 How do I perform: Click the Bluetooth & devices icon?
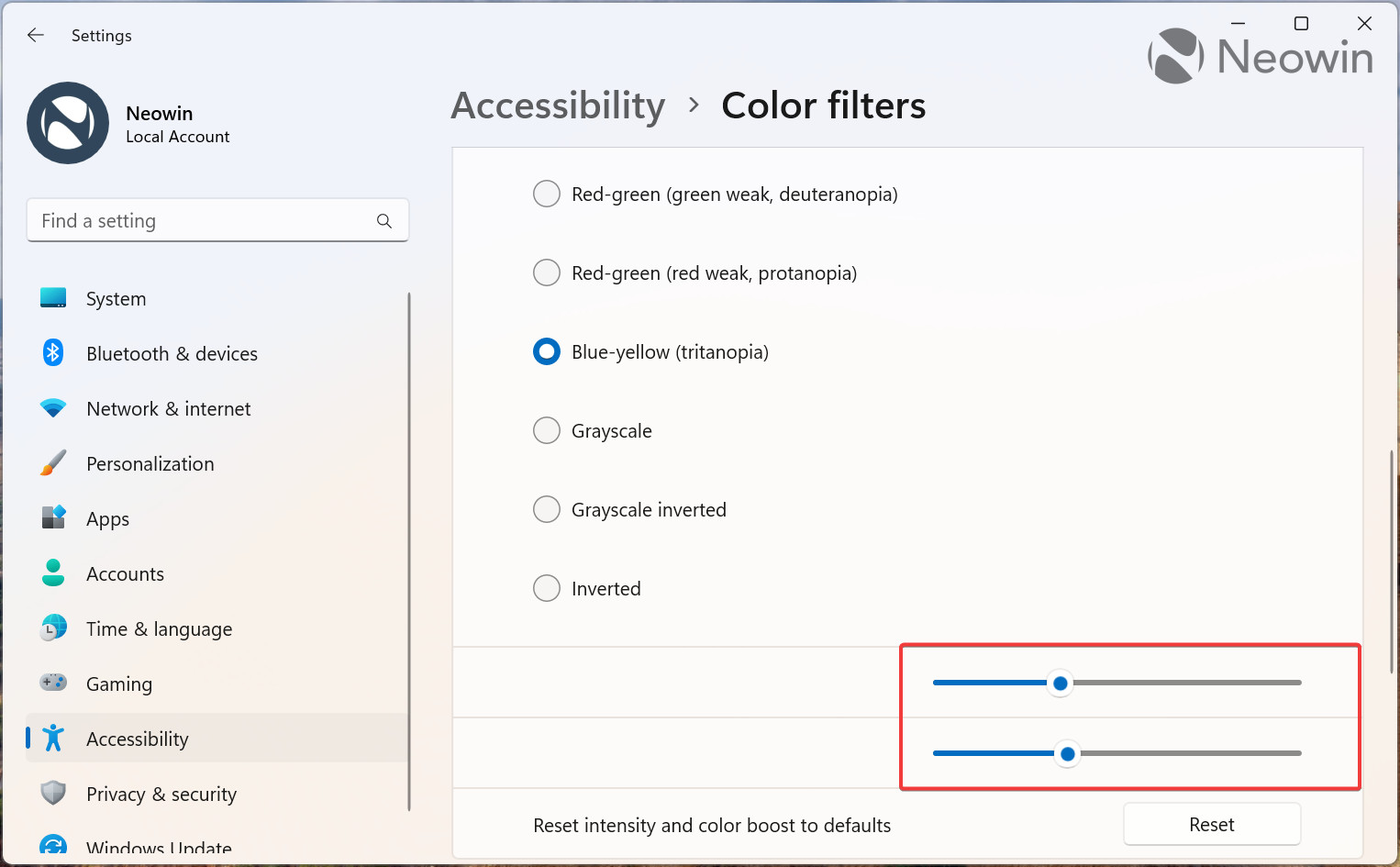pyautogui.click(x=53, y=352)
